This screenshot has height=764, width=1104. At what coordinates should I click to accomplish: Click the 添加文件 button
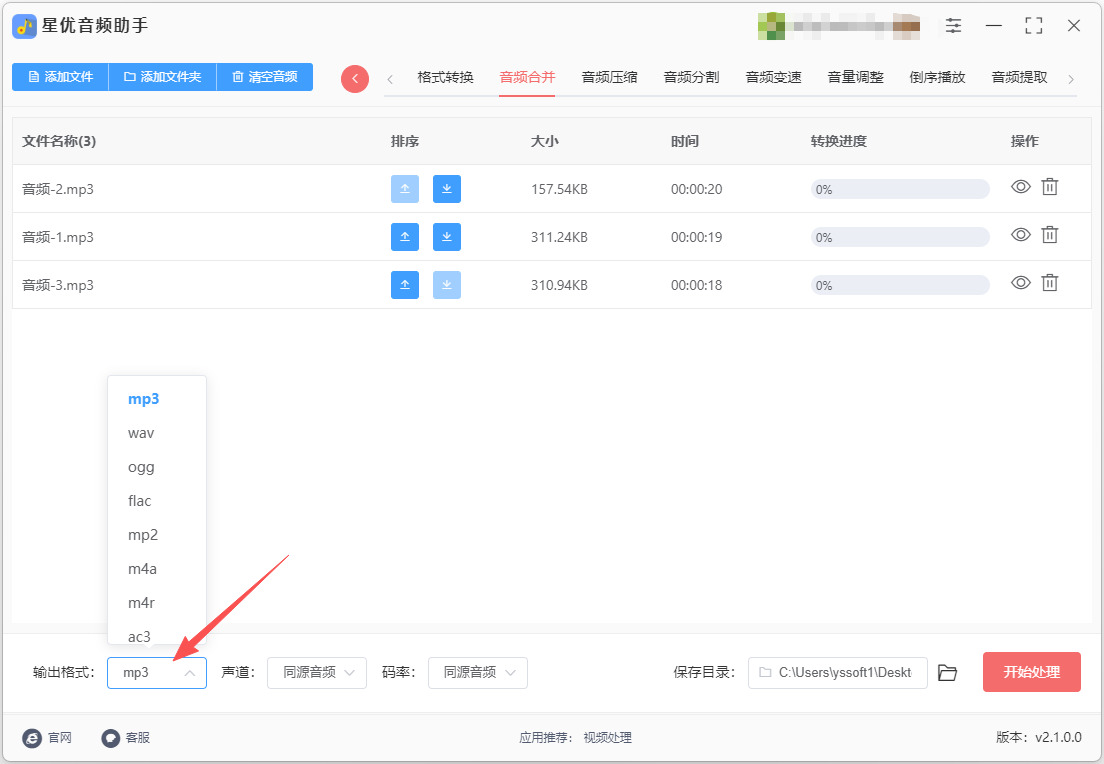pyautogui.click(x=61, y=77)
